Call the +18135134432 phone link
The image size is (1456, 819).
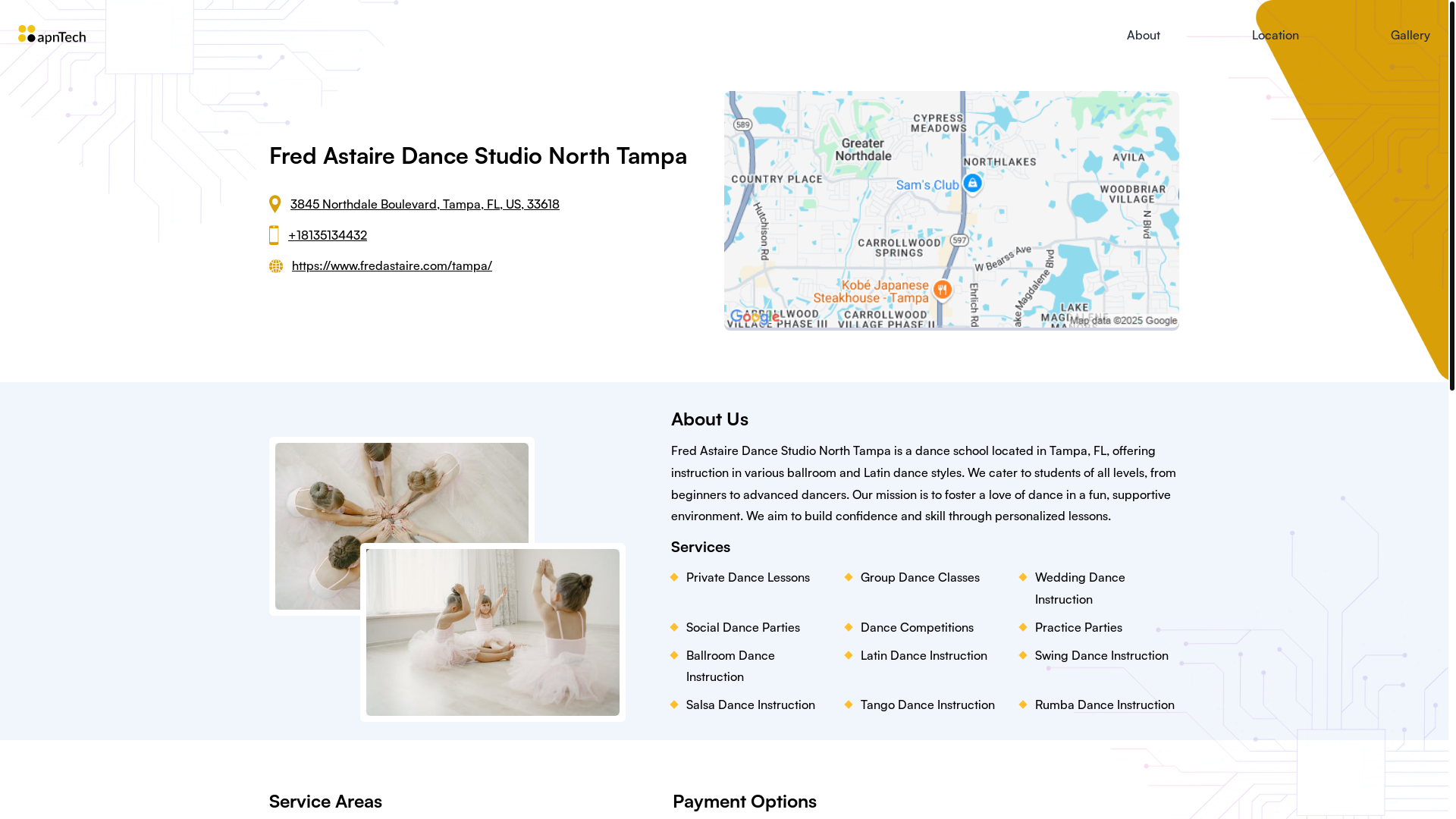click(328, 235)
